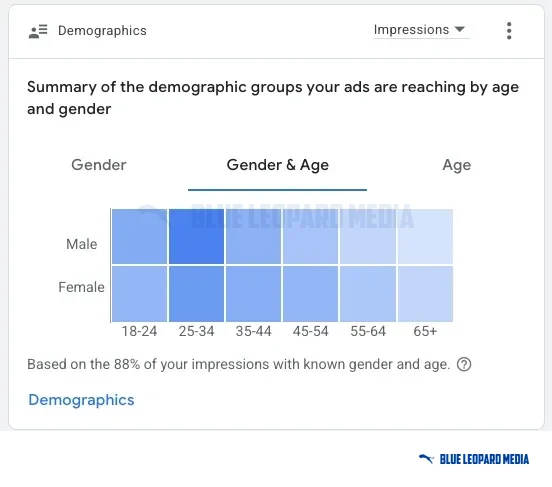Click the 45-54 age axis label
This screenshot has width=552, height=487.
(310, 331)
